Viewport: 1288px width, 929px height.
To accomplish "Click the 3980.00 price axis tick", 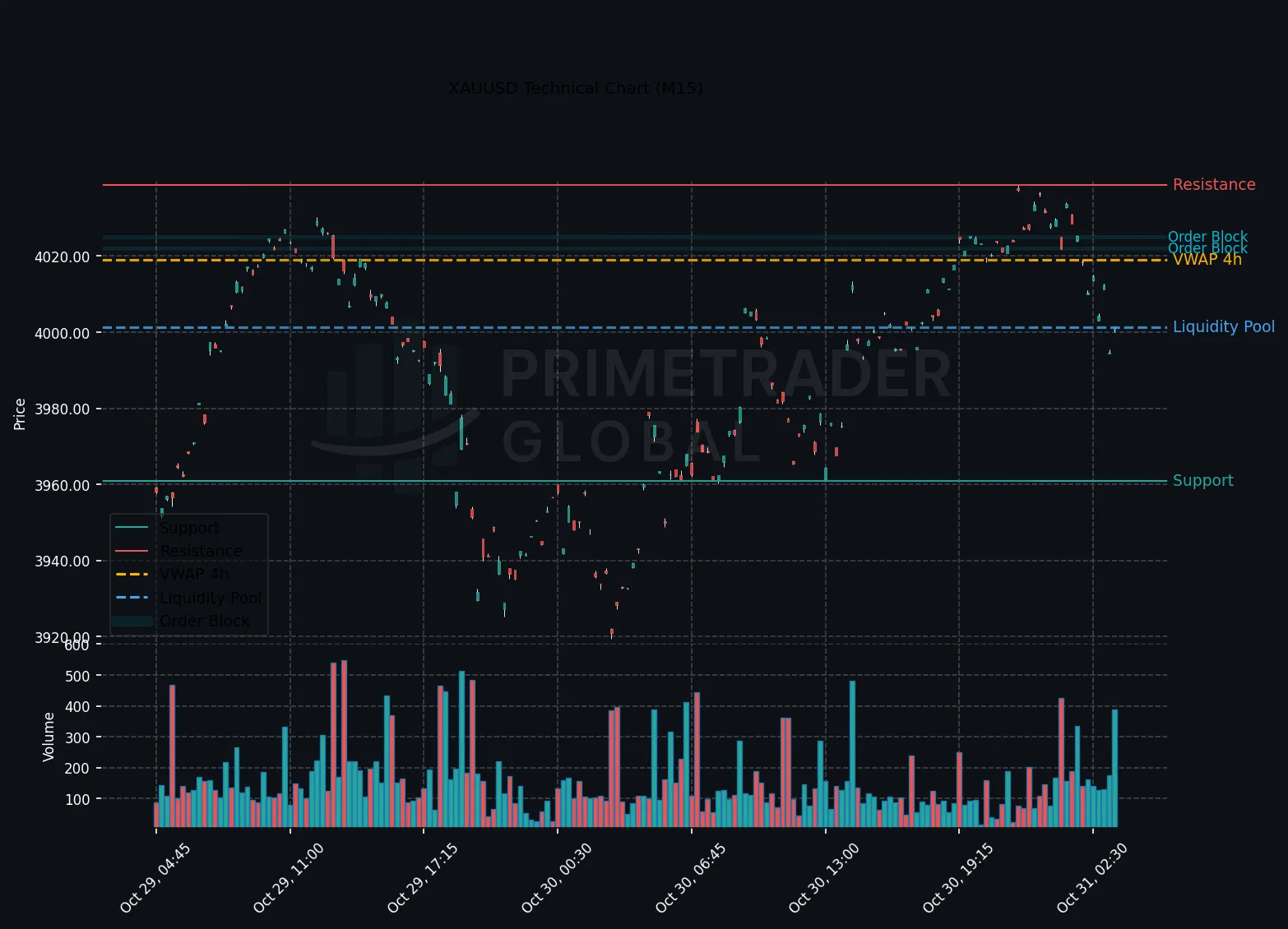I will point(63,409).
